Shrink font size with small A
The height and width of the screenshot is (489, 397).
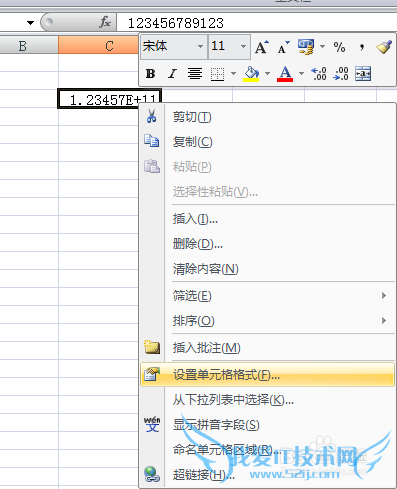pyautogui.click(x=284, y=48)
